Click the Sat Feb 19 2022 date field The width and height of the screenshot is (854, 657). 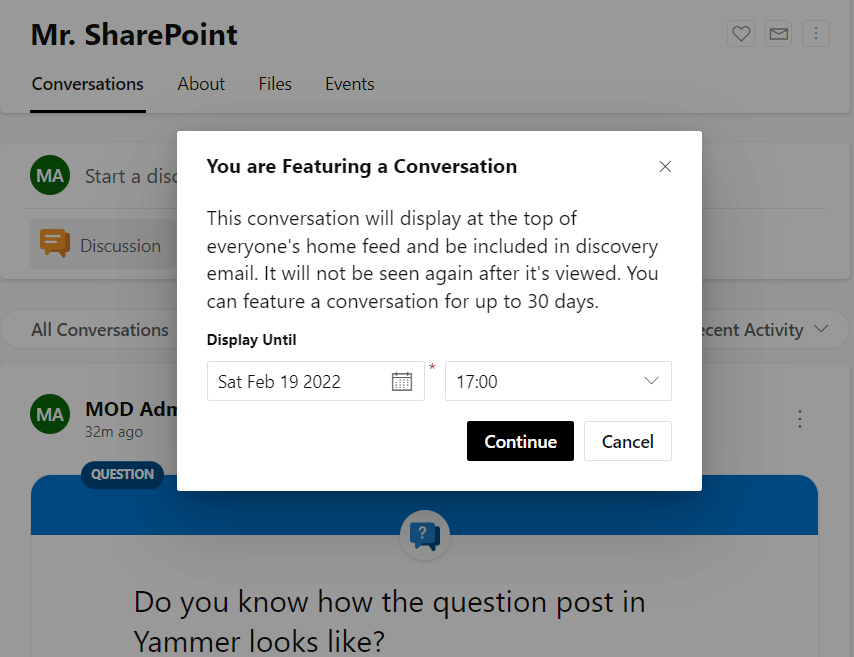coord(315,381)
